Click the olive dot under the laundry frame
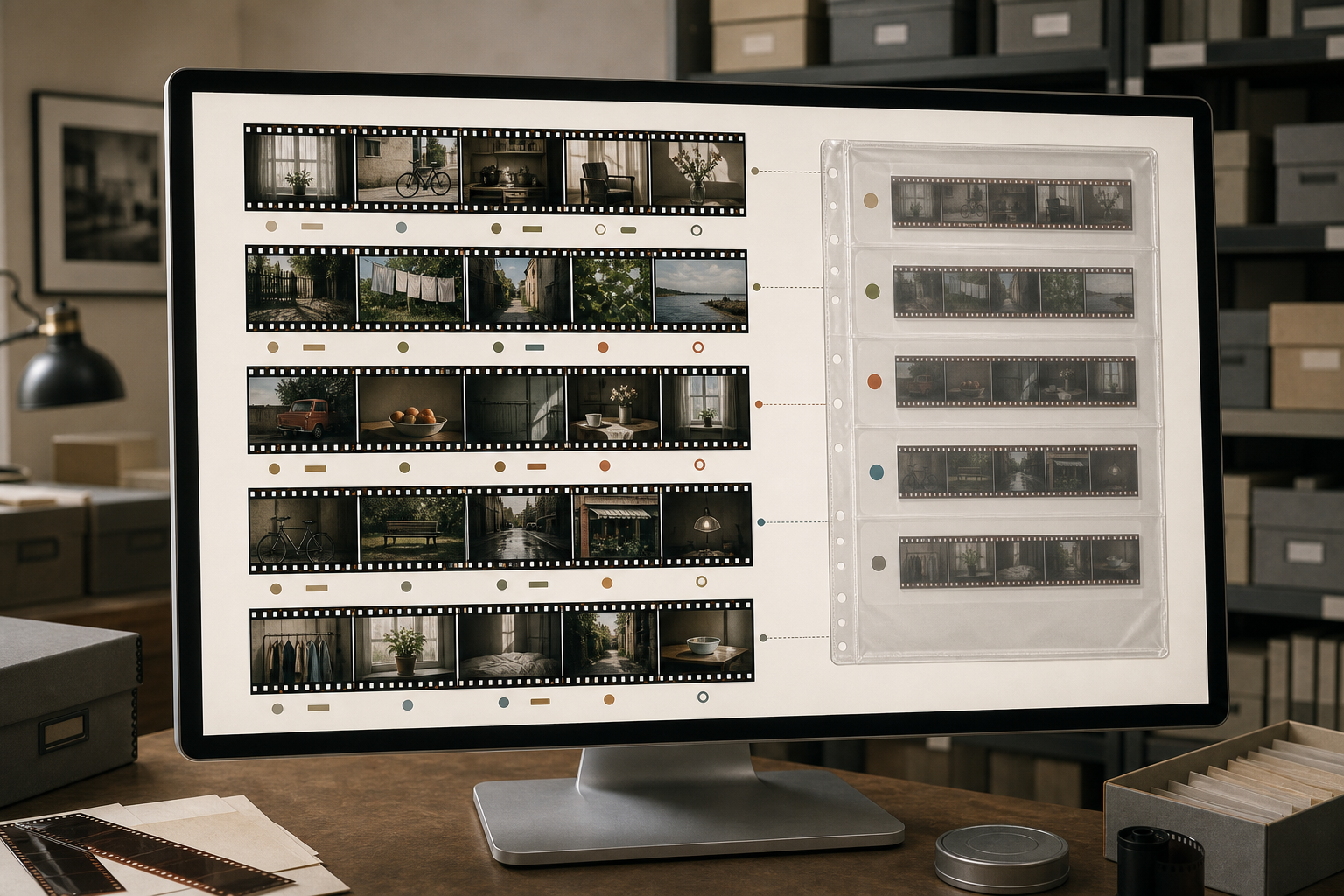1344x896 pixels. [402, 347]
